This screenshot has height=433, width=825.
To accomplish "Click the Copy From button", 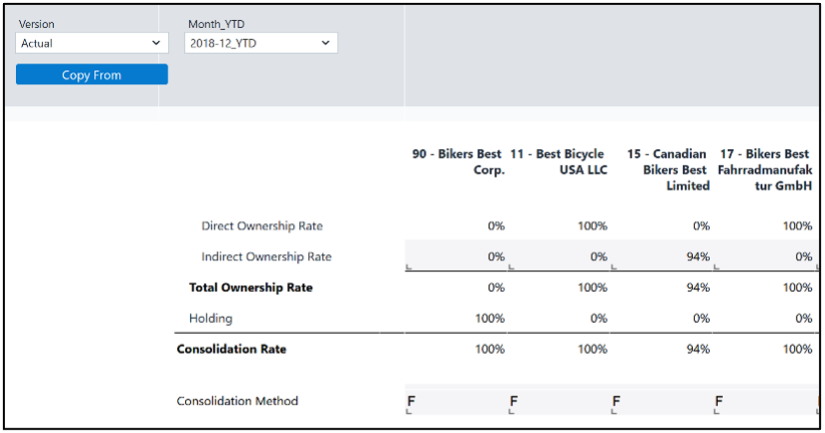I will (x=92, y=75).
